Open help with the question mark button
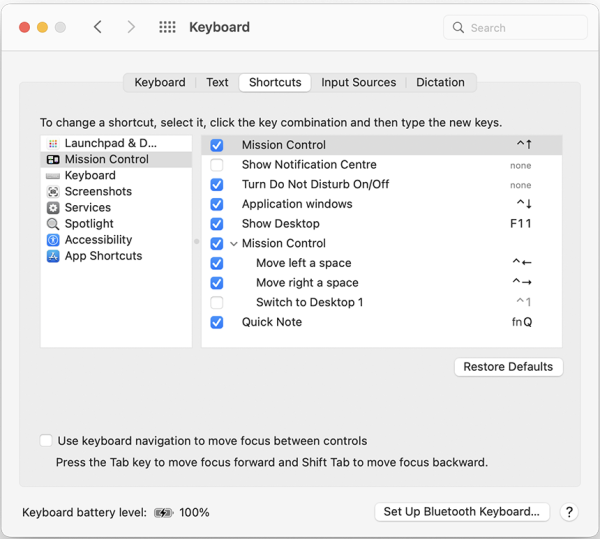 point(569,512)
